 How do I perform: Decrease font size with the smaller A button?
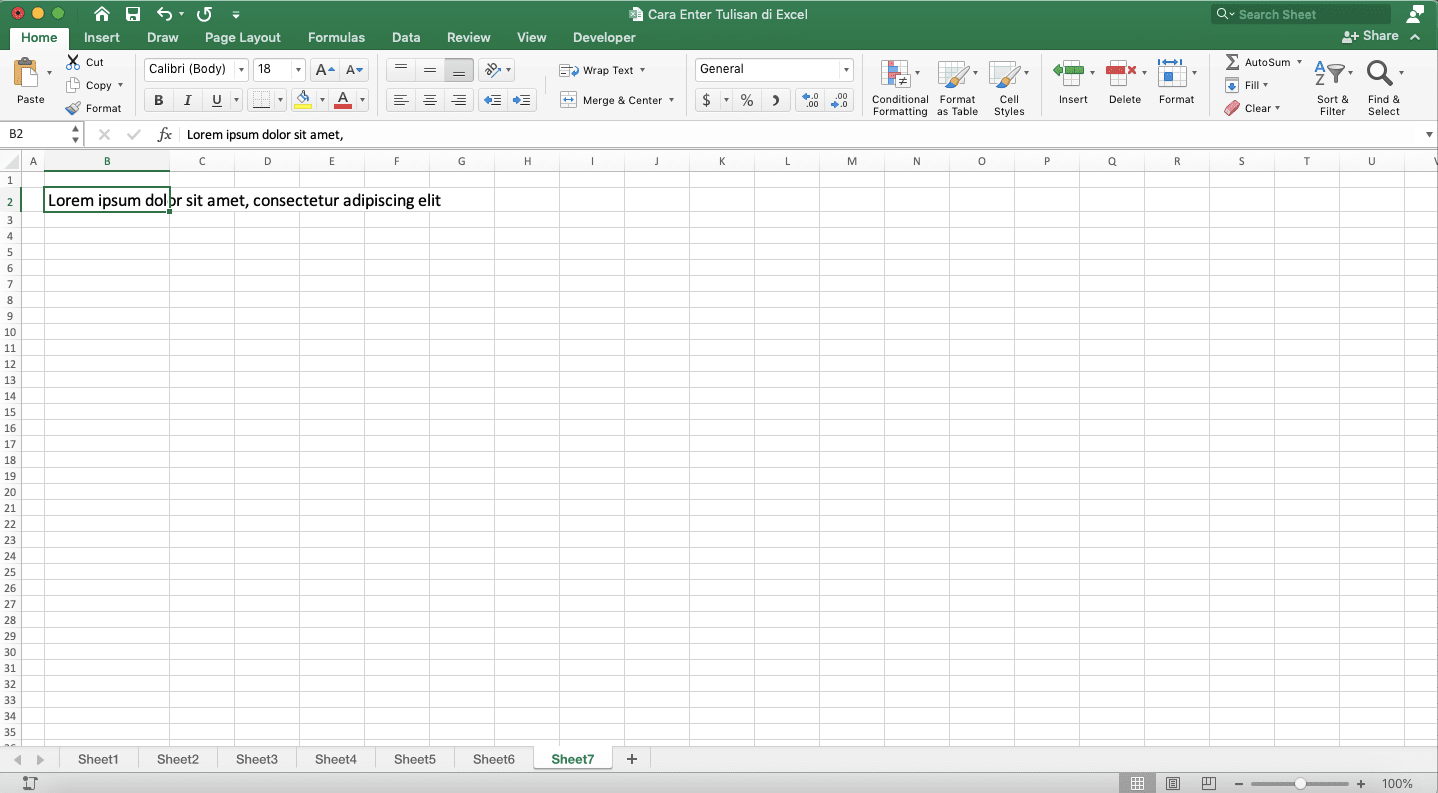click(354, 69)
